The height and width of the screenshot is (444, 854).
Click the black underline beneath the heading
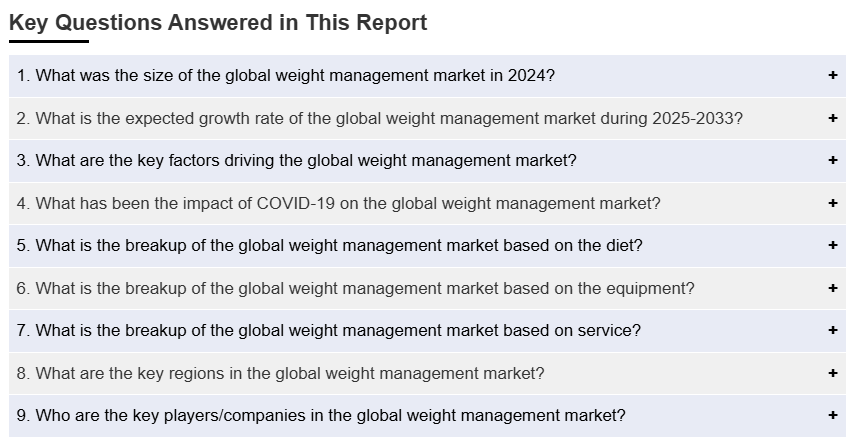[x=48, y=42]
